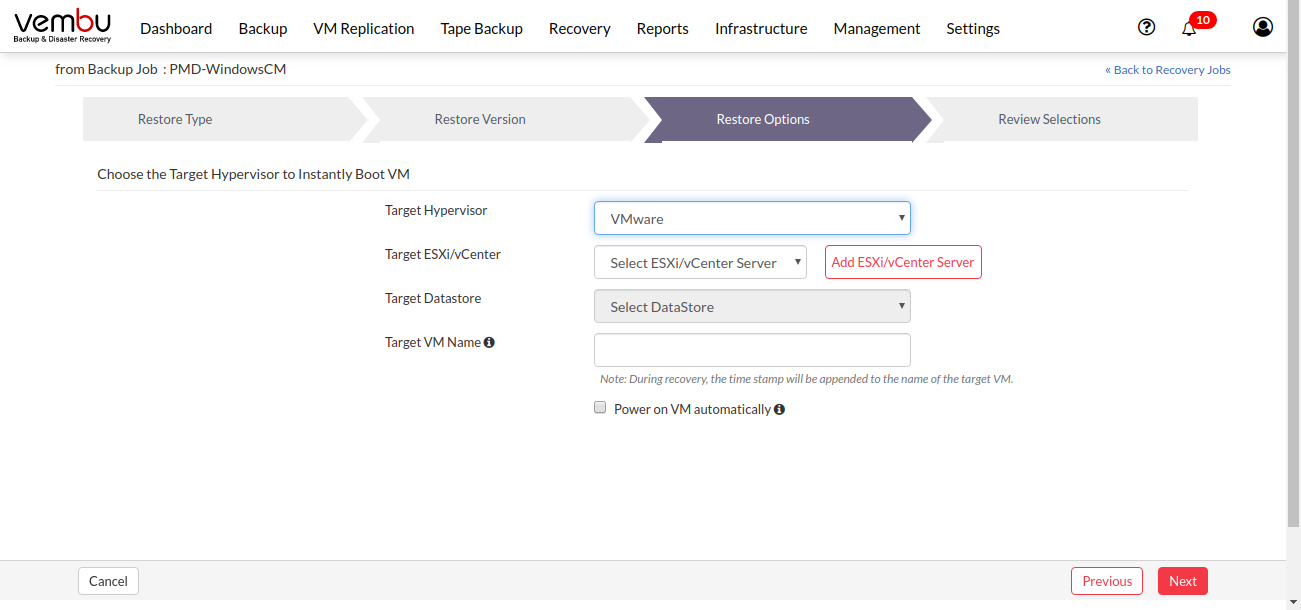Open the Management menu
Image resolution: width=1301 pixels, height=610 pixels.
pyautogui.click(x=877, y=28)
